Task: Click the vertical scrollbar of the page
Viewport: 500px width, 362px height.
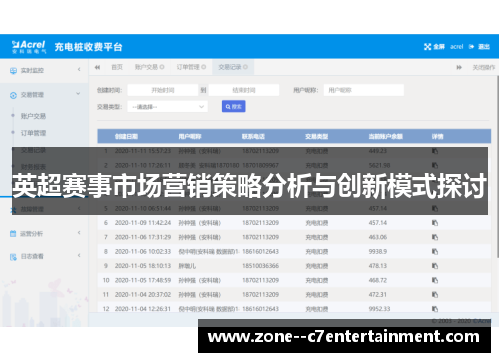Action: (498, 167)
